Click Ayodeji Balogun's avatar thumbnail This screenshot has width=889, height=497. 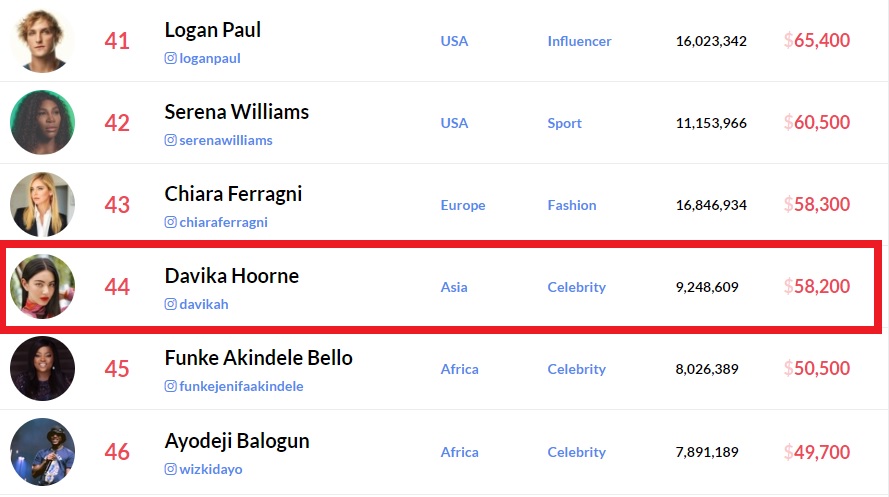point(42,451)
